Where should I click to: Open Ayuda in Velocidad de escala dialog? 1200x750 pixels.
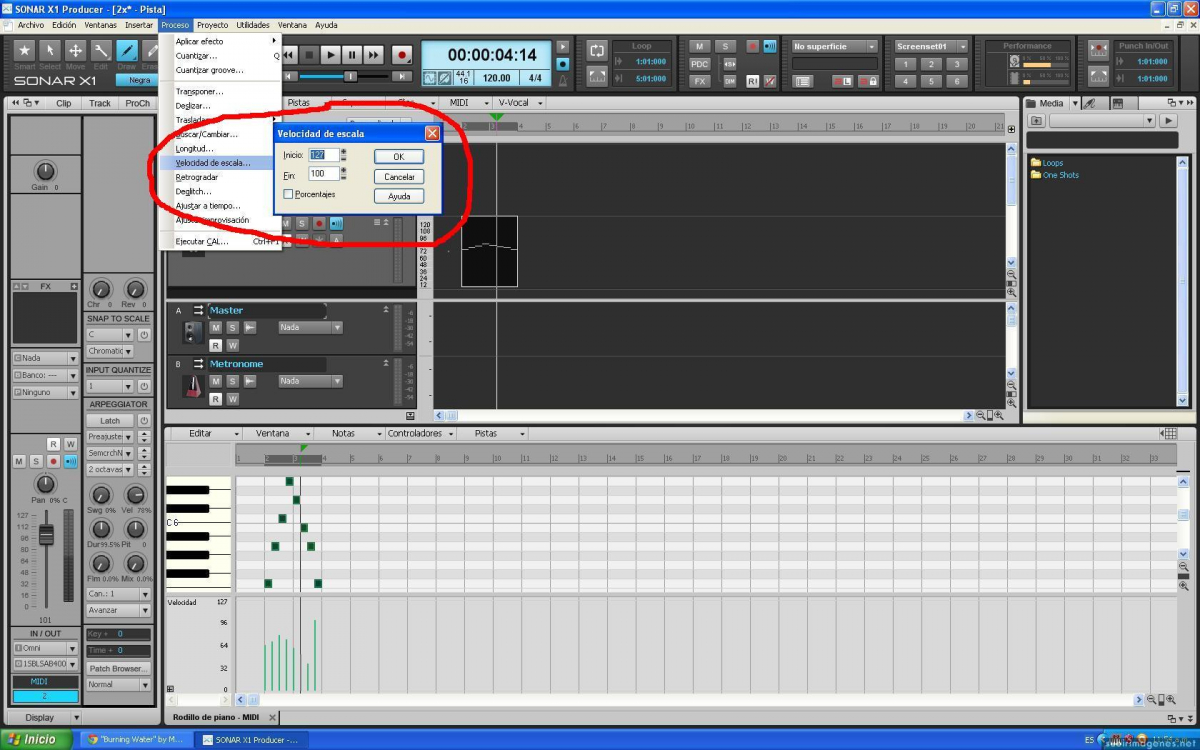point(399,196)
